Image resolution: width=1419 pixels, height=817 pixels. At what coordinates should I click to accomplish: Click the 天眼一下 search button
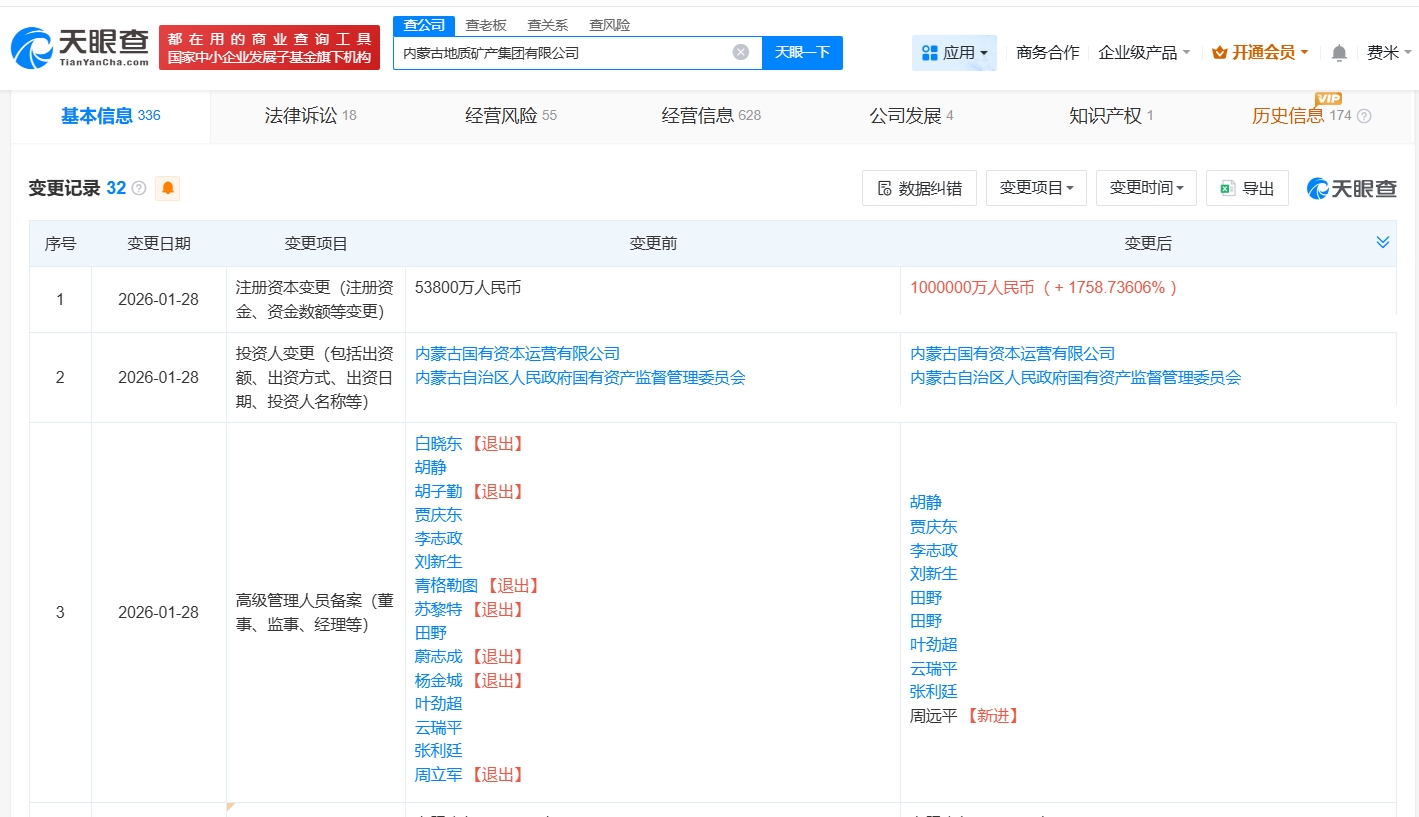point(802,52)
